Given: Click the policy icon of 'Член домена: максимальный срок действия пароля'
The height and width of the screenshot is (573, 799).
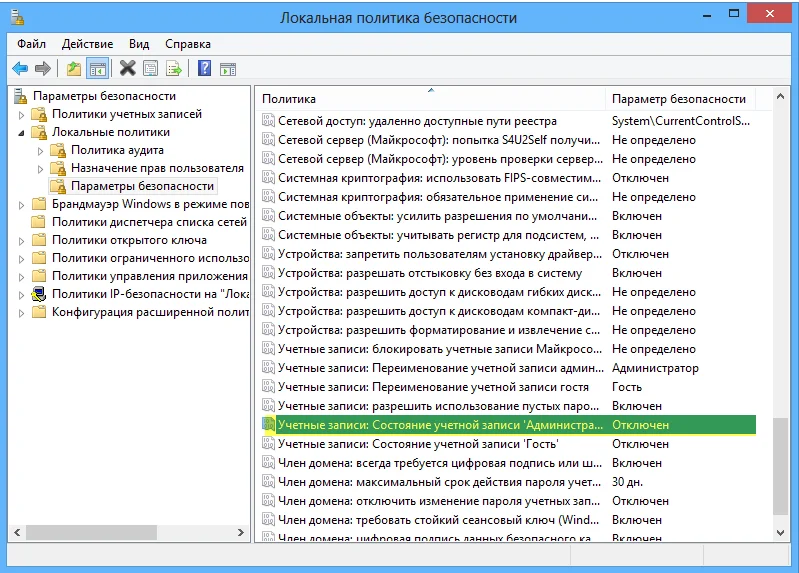Looking at the screenshot, I should click(x=268, y=481).
